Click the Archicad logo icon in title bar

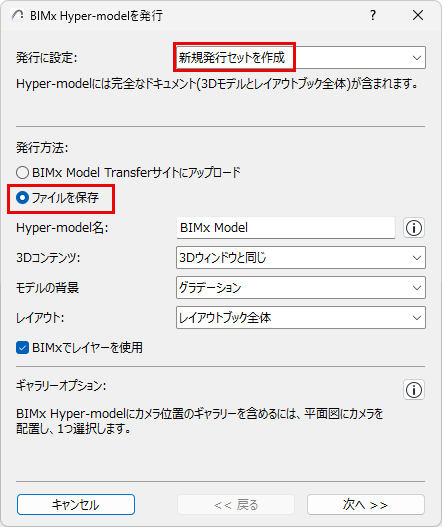tap(17, 15)
